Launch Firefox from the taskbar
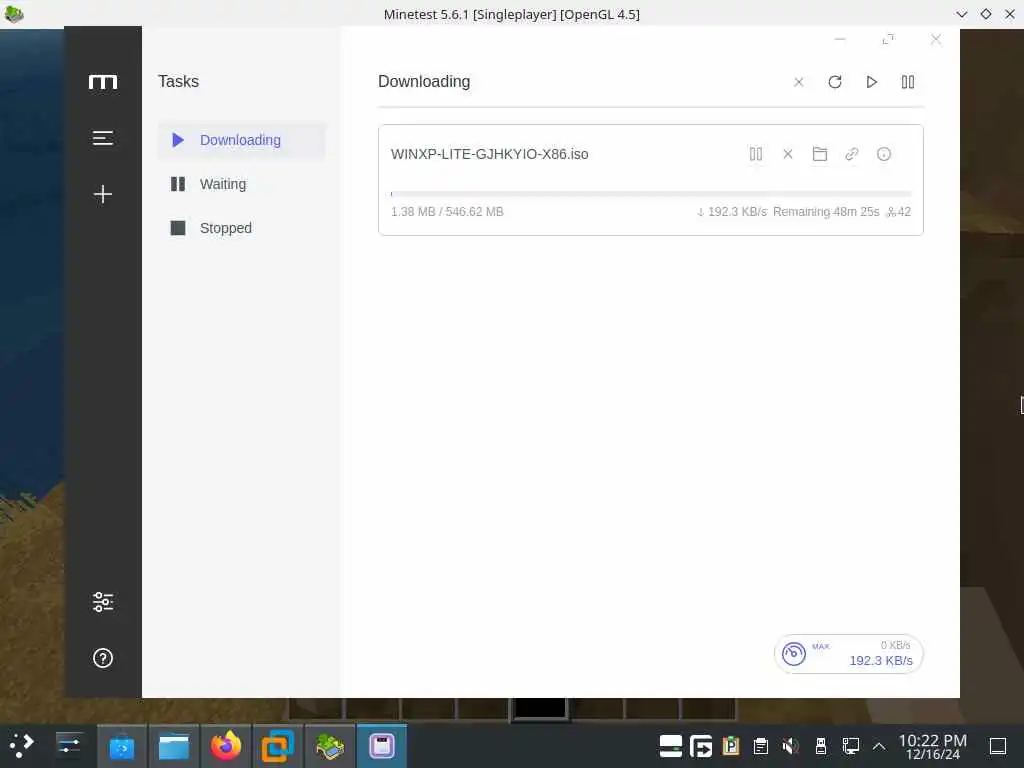1024x768 pixels. point(226,746)
